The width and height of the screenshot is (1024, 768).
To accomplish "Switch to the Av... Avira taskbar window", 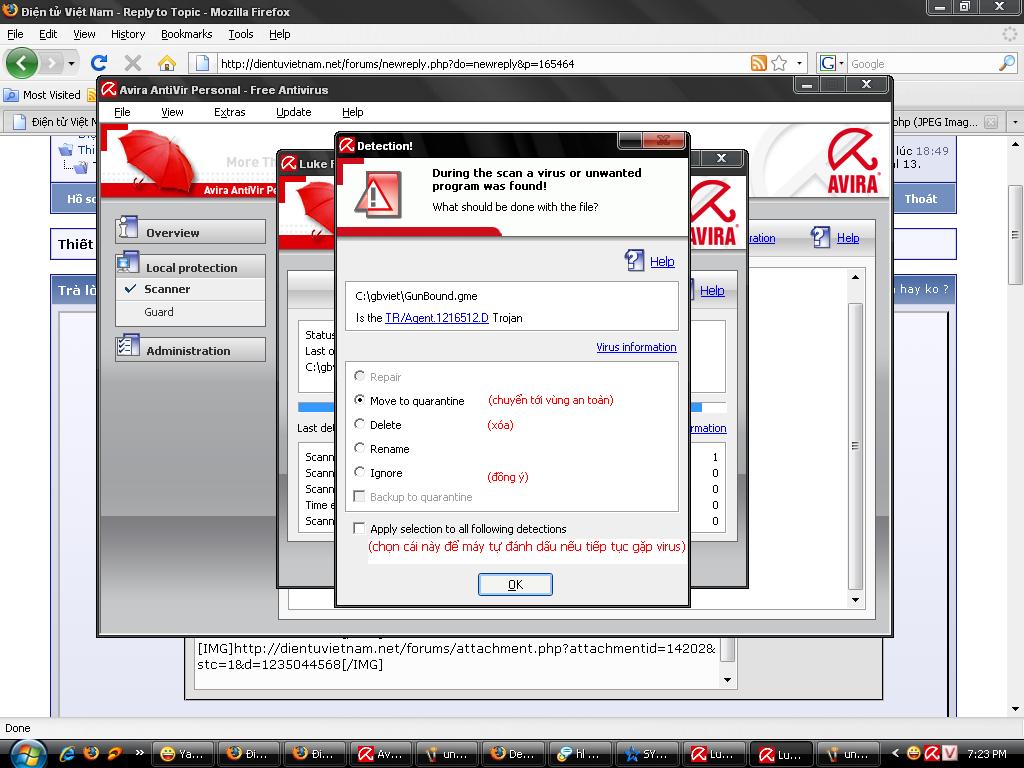I will tap(381, 754).
